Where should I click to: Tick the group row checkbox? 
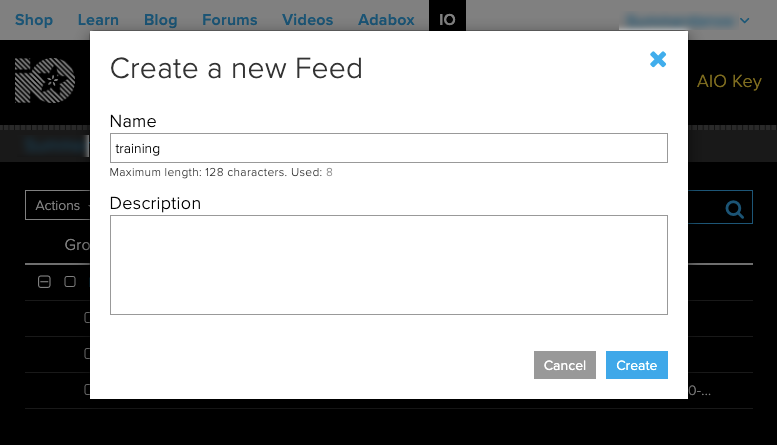(70, 282)
